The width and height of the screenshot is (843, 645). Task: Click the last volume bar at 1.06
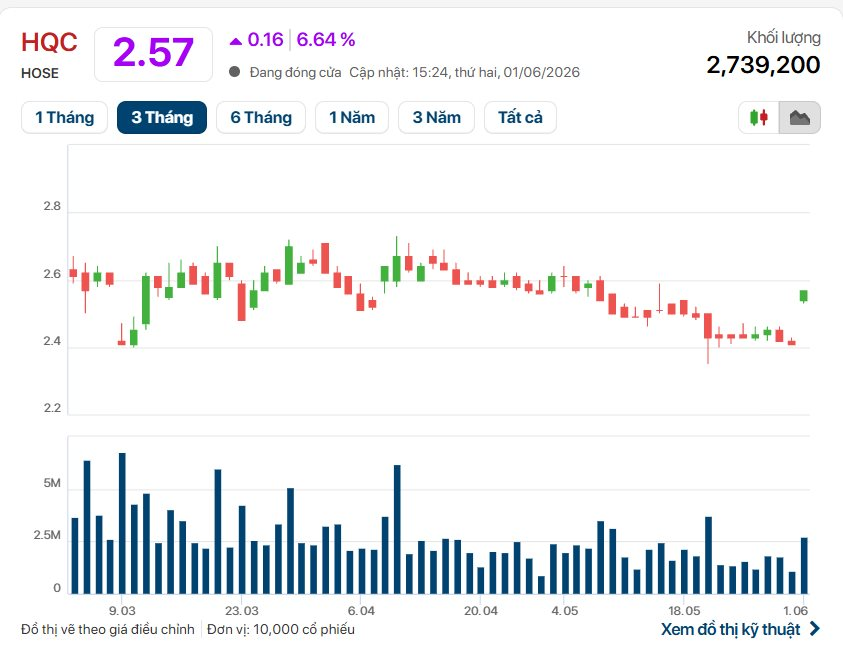tap(804, 565)
